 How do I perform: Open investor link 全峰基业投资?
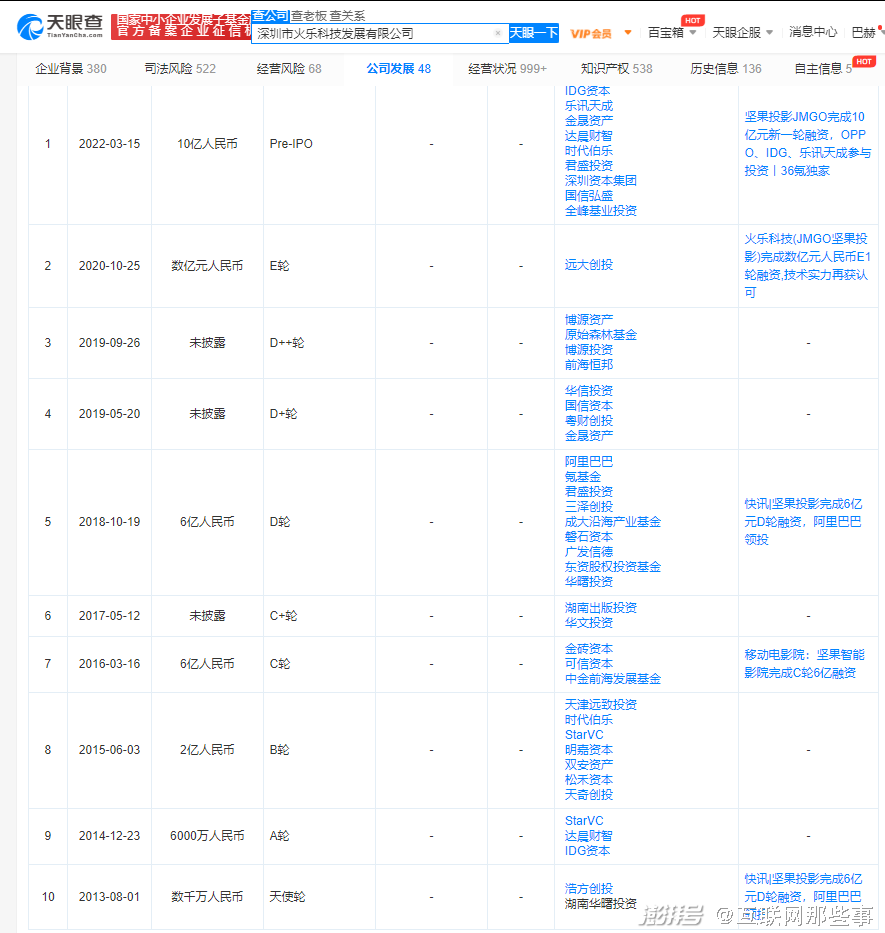point(601,211)
